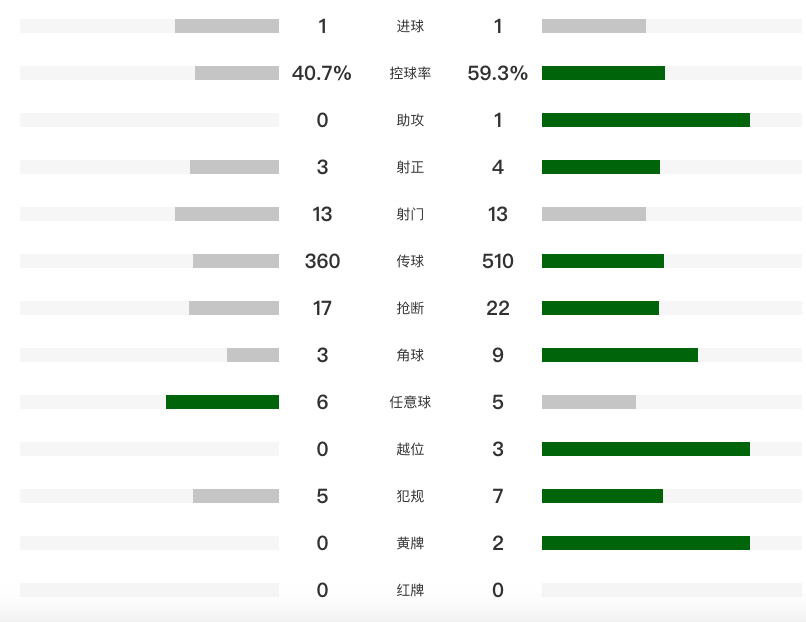Click the 59.3% possession value
Viewport: 806px width, 622px height.
497,73
